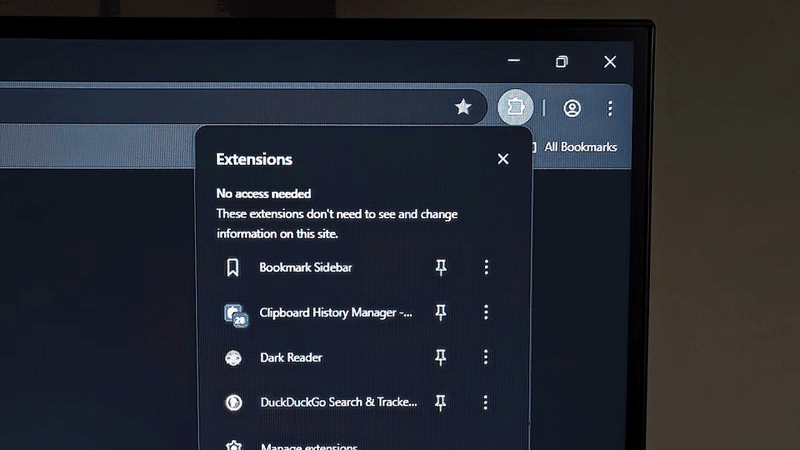Open Chrome three-dot main menu
Image resolution: width=800 pixels, height=450 pixels.
610,108
